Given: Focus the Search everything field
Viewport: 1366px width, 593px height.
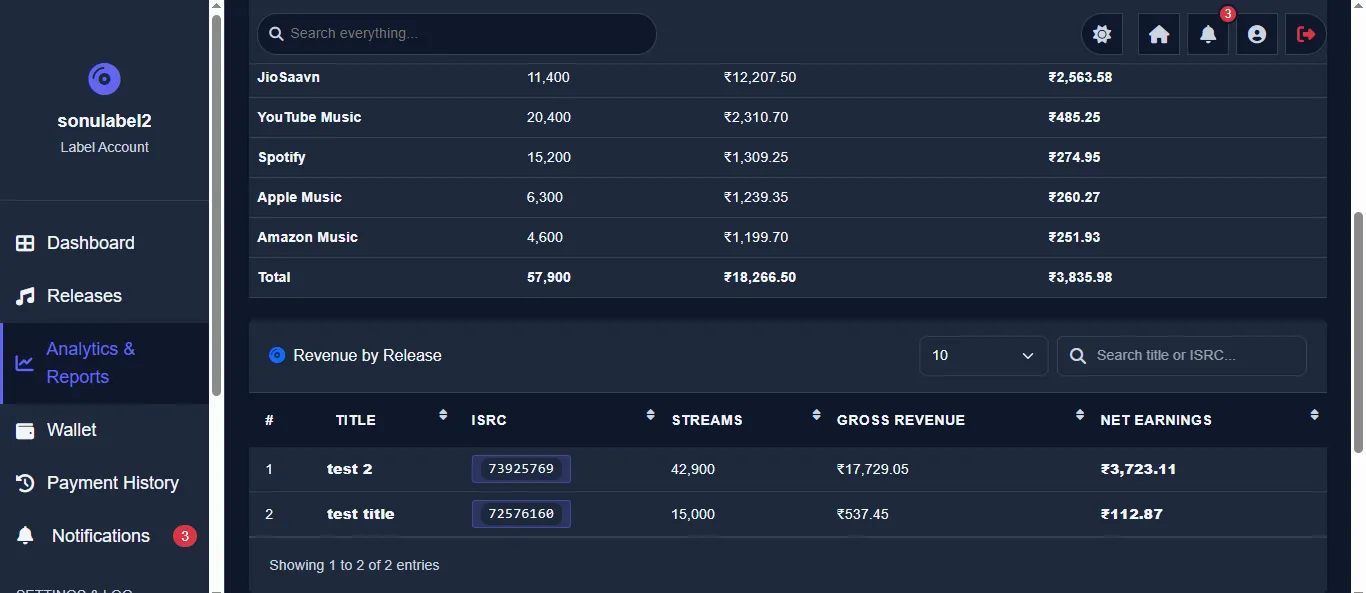Looking at the screenshot, I should point(457,34).
